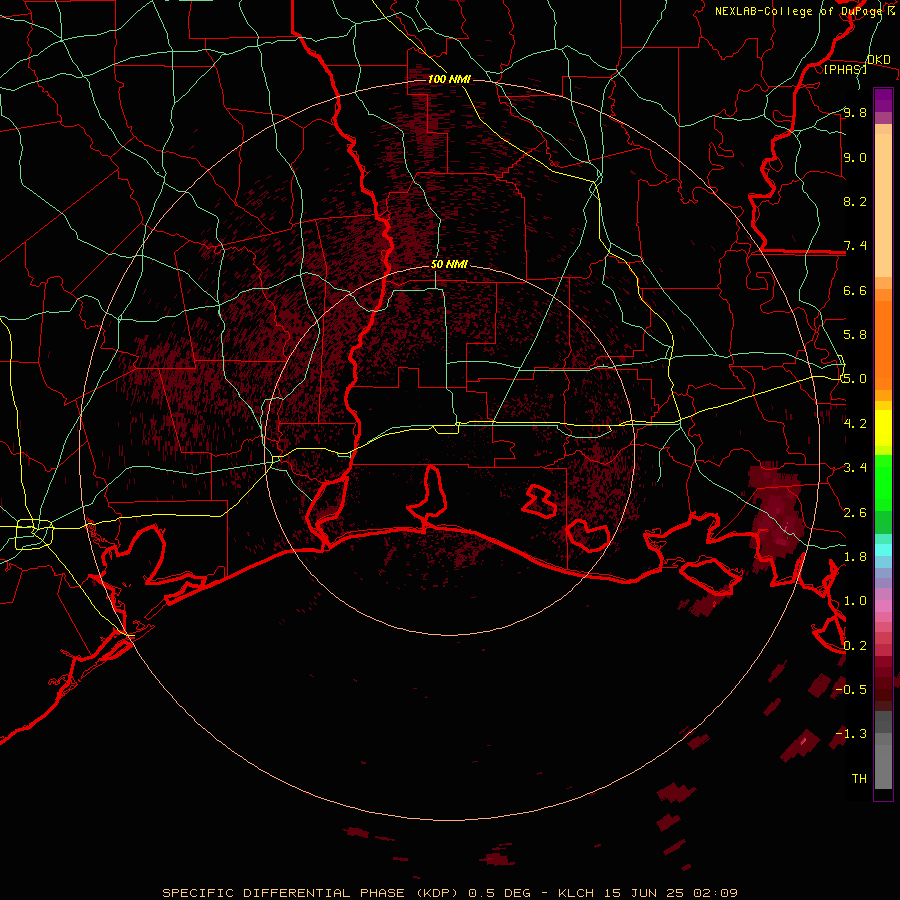Click the 50 NMI range ring label
This screenshot has height=900, width=900.
pos(449,265)
